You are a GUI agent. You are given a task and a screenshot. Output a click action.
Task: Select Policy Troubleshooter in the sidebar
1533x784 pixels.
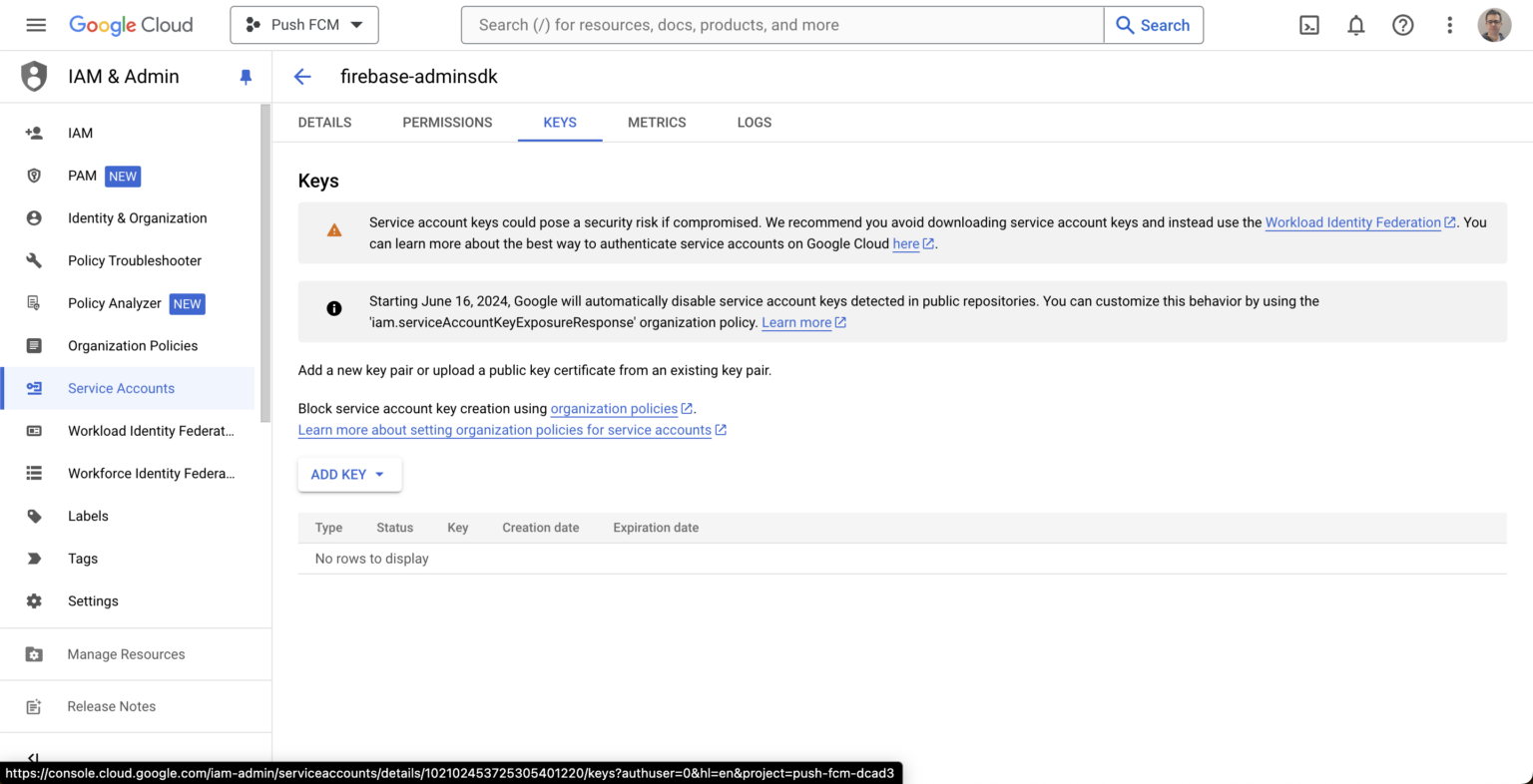(135, 261)
